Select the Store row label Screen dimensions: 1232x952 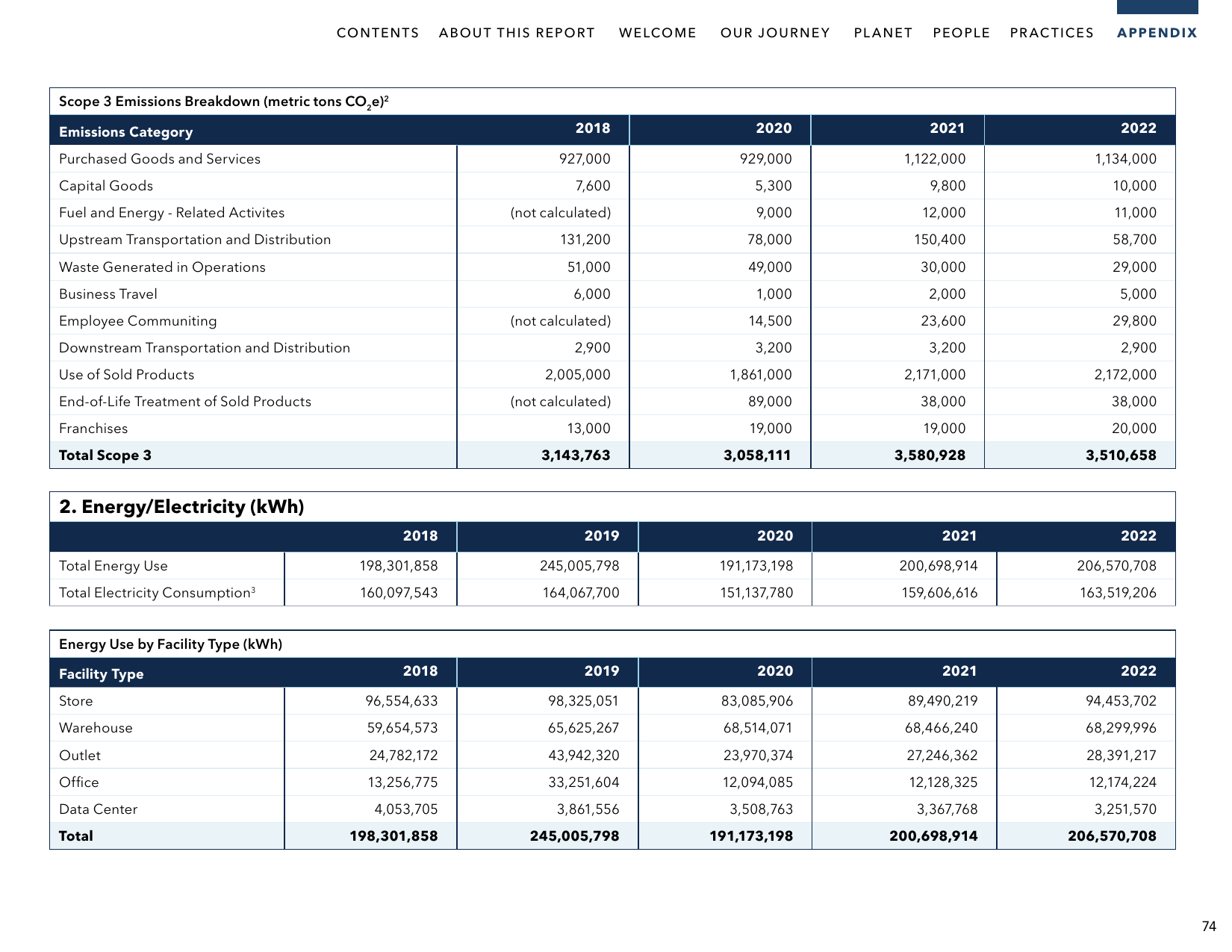click(76, 701)
